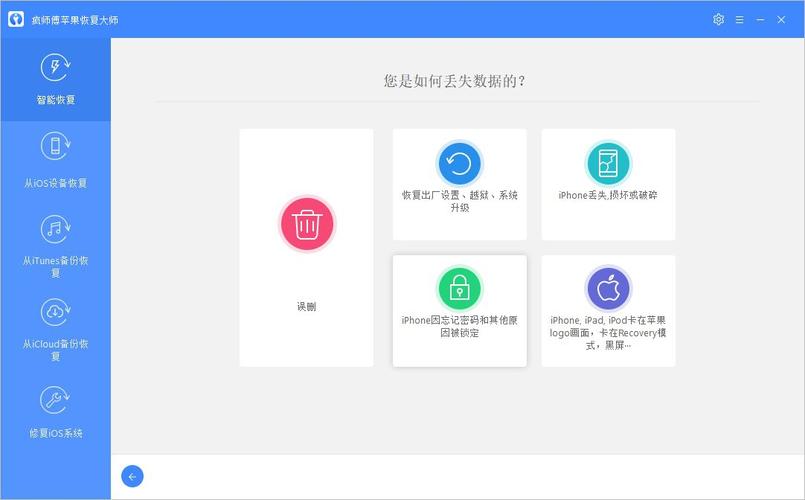Image resolution: width=805 pixels, height=500 pixels.
Task: Click the app logo in title bar
Action: coord(16,19)
